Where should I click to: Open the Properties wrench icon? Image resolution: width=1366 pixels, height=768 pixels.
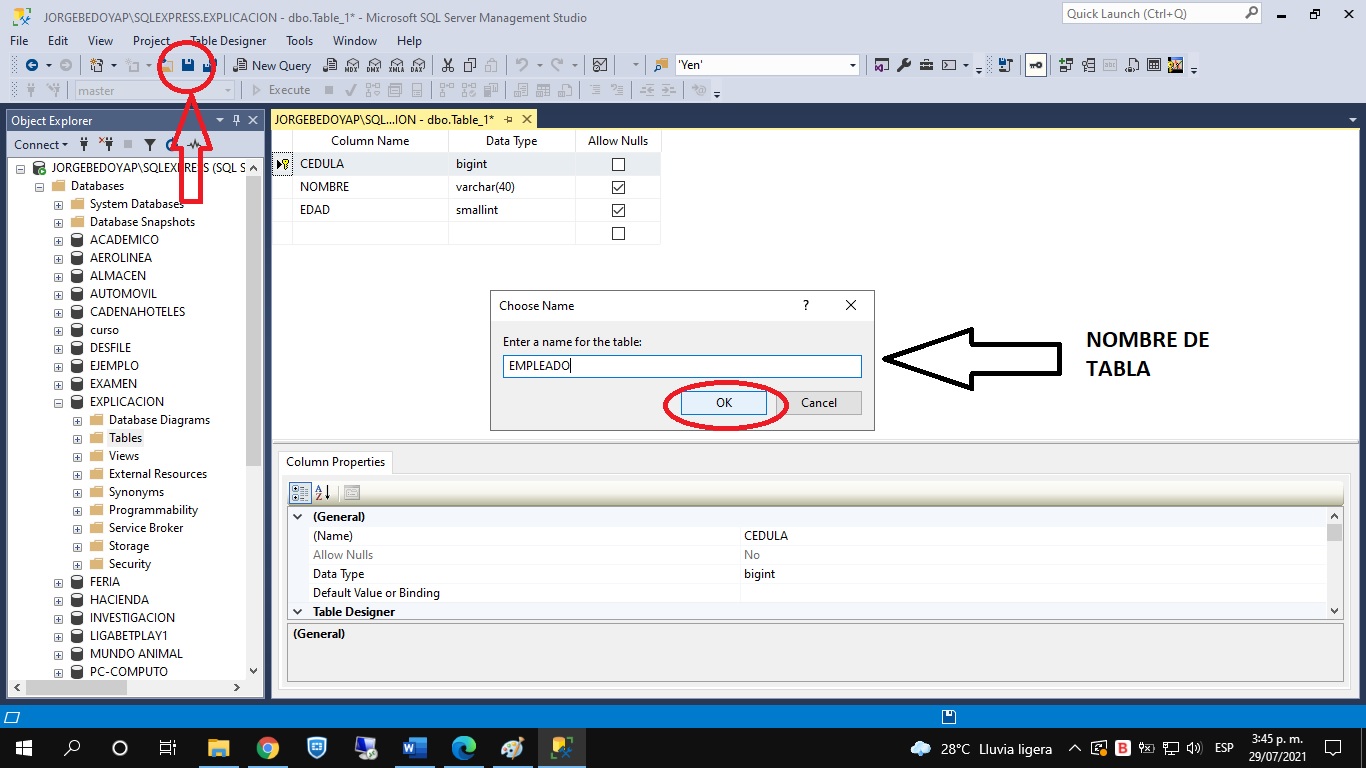coord(904,65)
